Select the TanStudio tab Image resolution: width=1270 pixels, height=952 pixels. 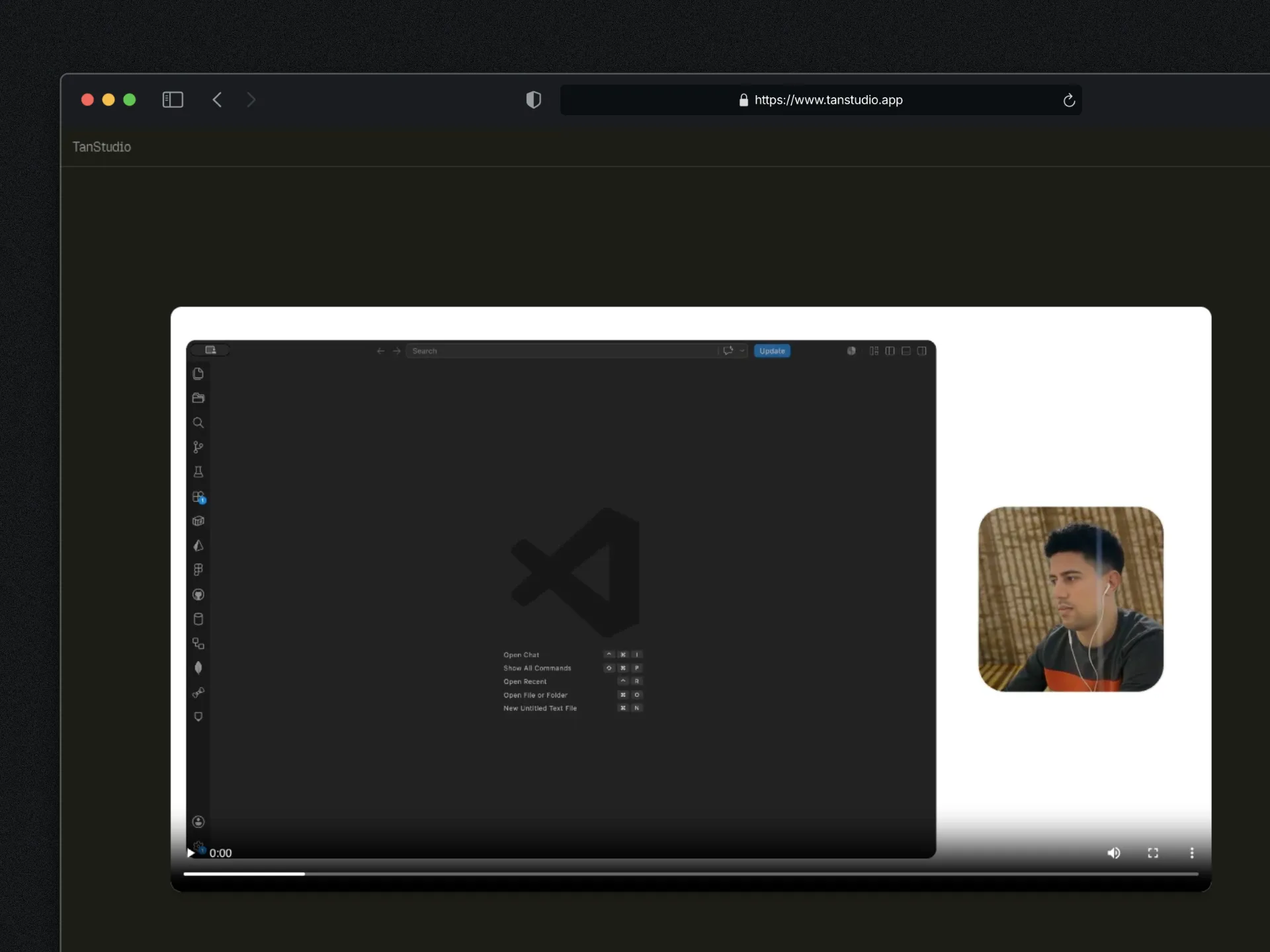pos(101,147)
